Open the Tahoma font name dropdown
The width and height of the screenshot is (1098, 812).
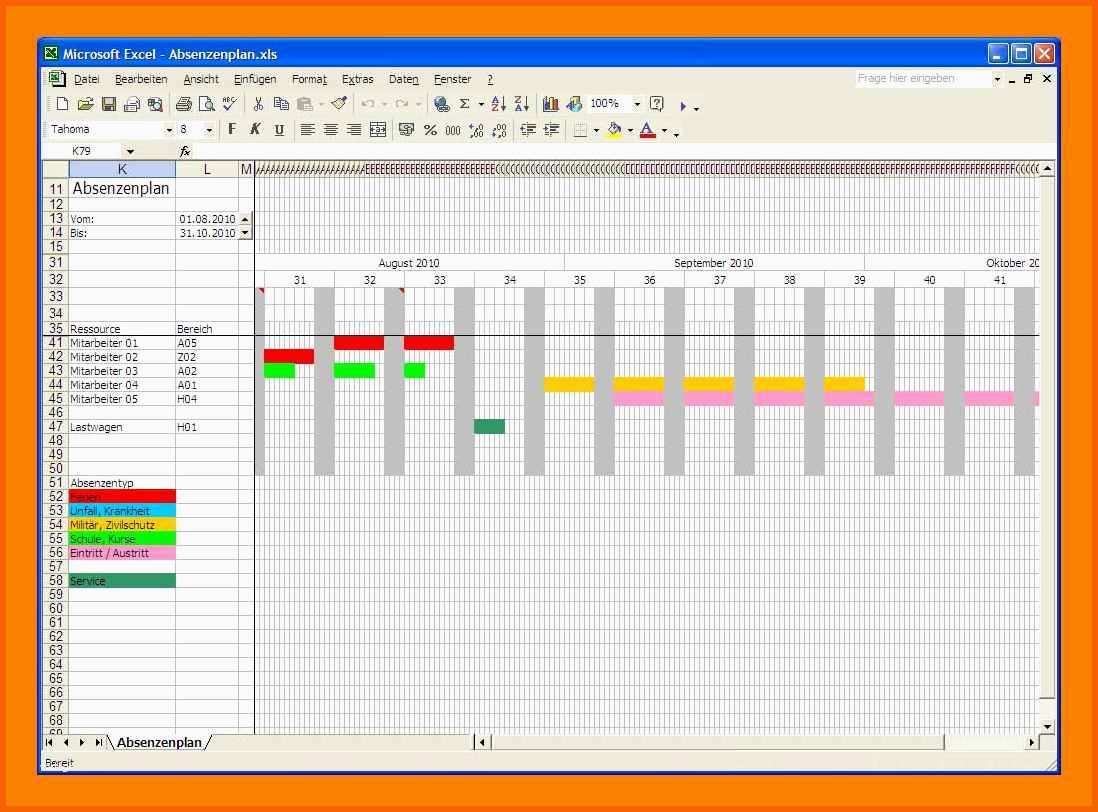click(x=169, y=130)
